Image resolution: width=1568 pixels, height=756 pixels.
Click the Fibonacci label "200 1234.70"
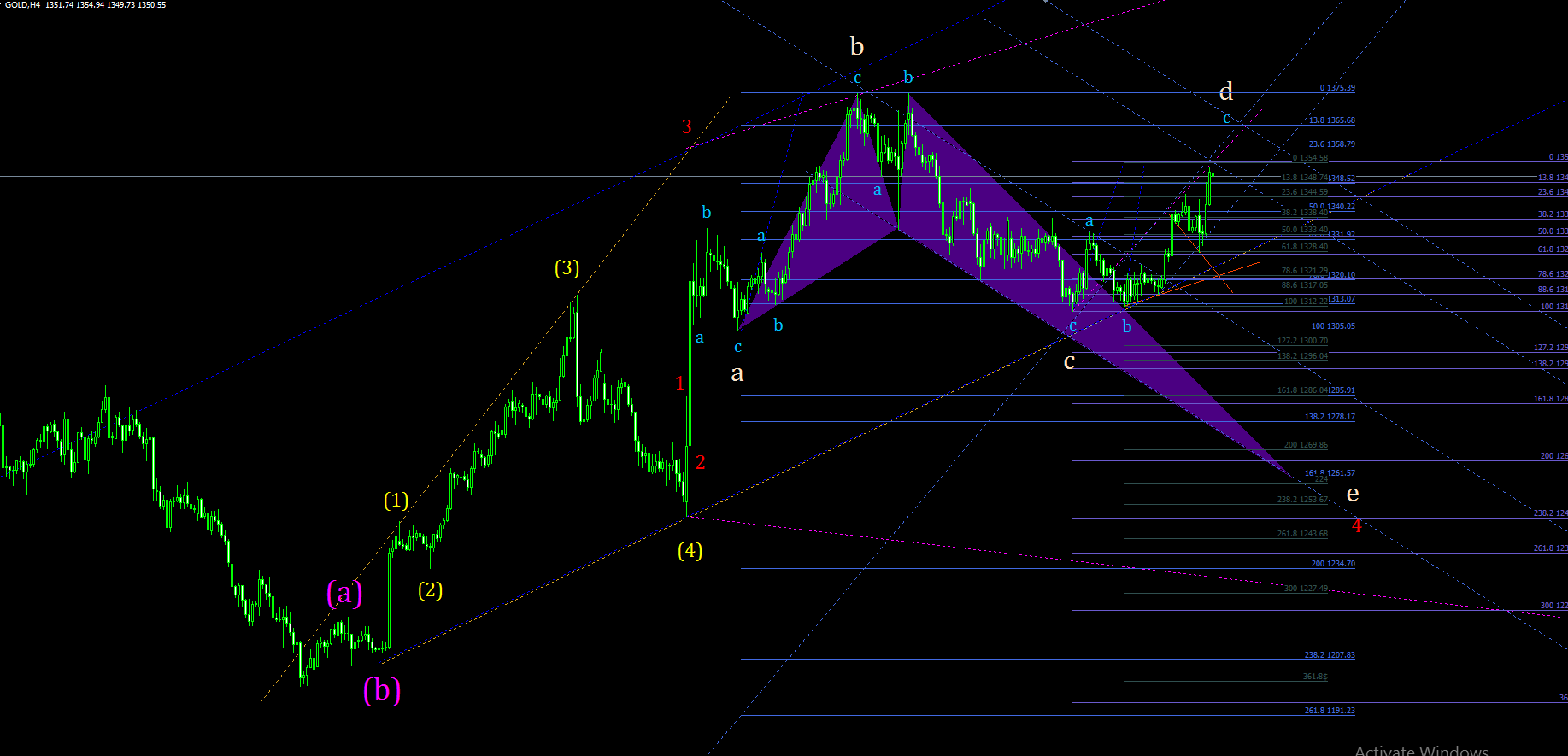1333,564
